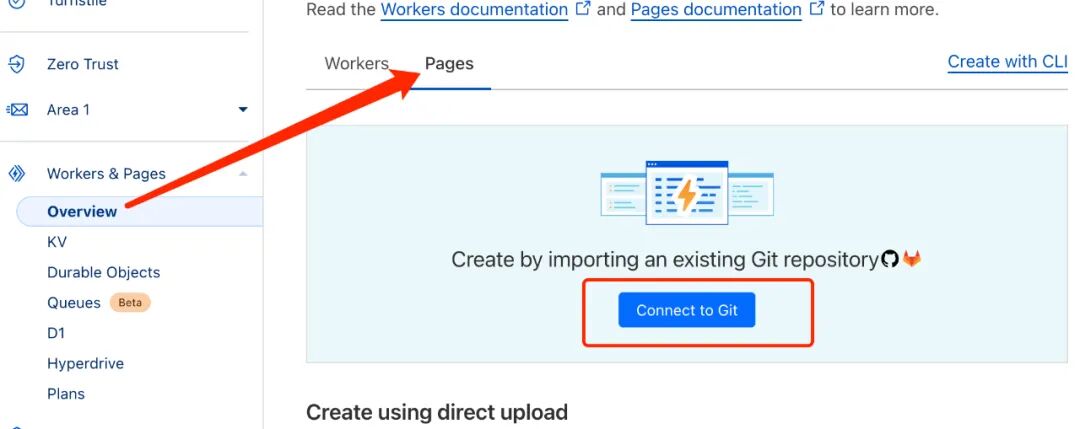
Task: Open Hyperdrive in the sidebar
Action: coord(85,363)
